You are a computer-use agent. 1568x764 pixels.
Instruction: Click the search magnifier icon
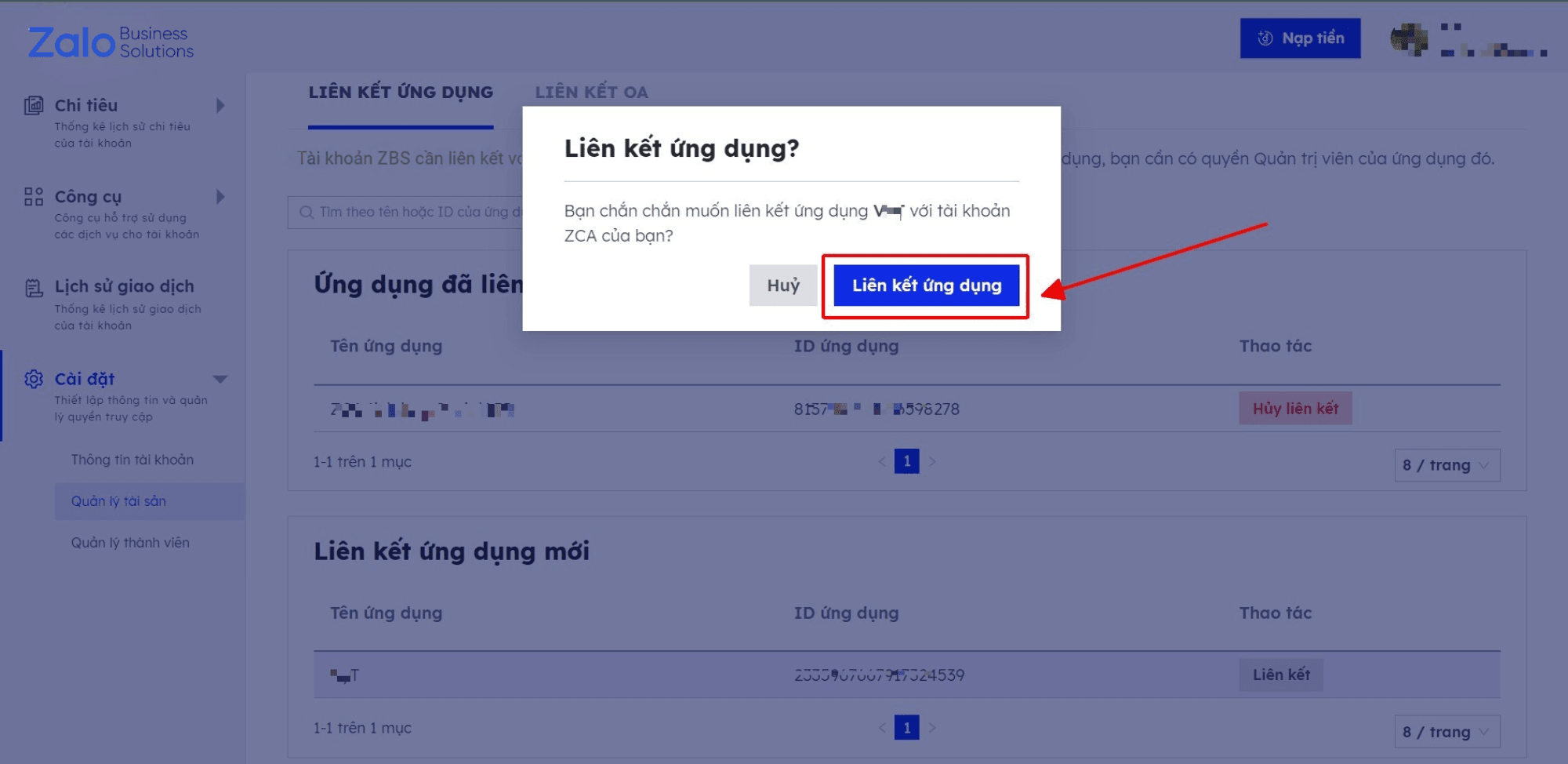tap(307, 213)
